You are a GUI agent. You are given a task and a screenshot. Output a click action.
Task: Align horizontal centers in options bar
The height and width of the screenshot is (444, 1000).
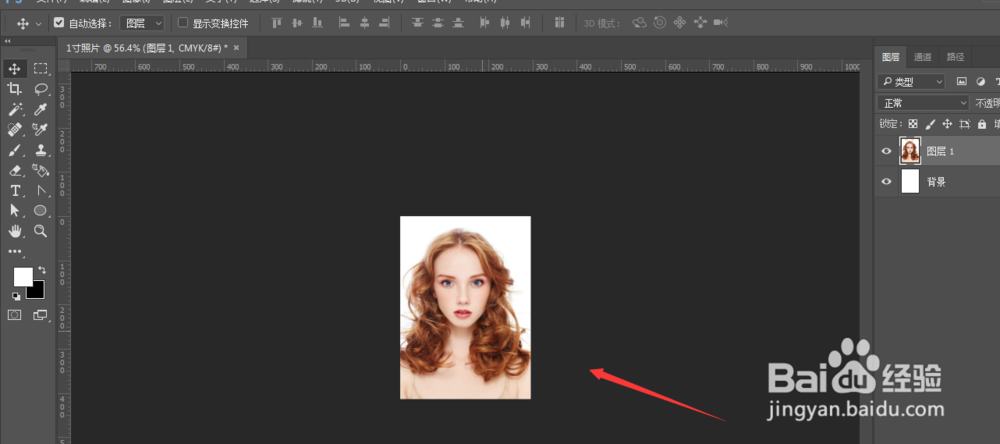click(x=364, y=23)
